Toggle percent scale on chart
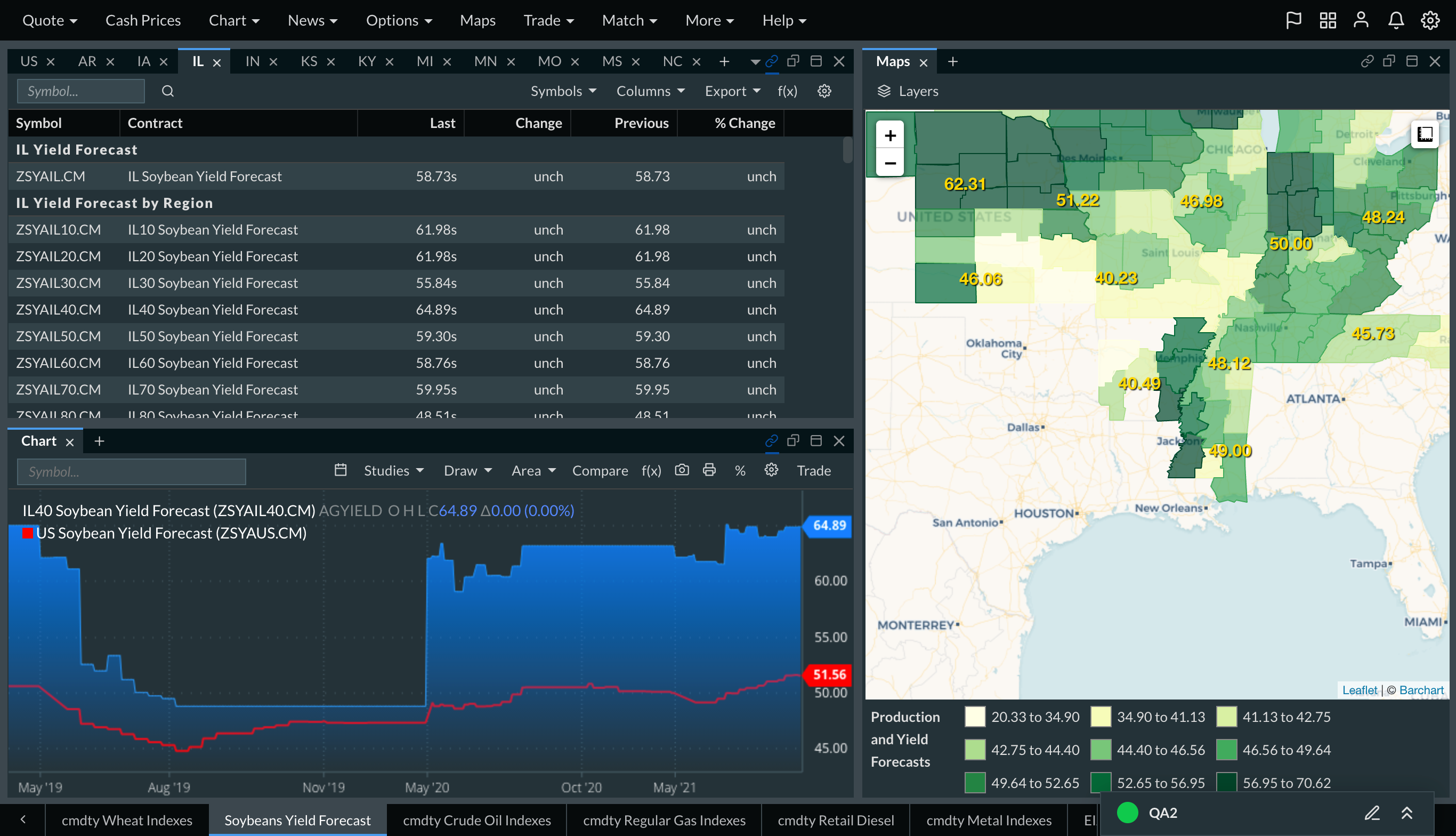Viewport: 1456px width, 836px height. [x=740, y=471]
